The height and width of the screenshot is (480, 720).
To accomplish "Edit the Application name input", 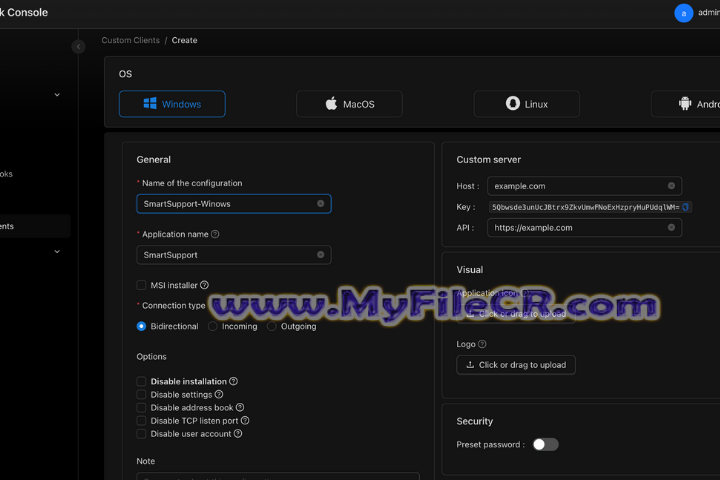I will tap(234, 254).
